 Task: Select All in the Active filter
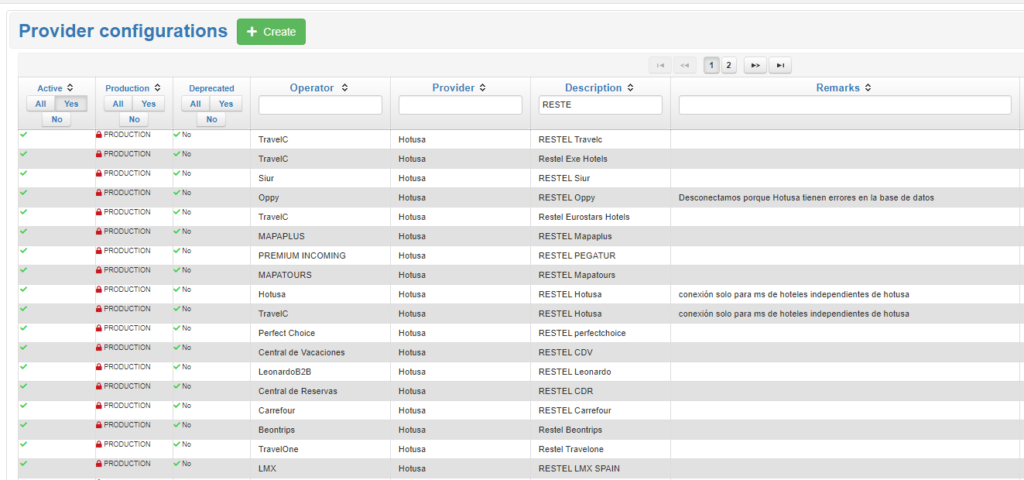click(x=40, y=104)
